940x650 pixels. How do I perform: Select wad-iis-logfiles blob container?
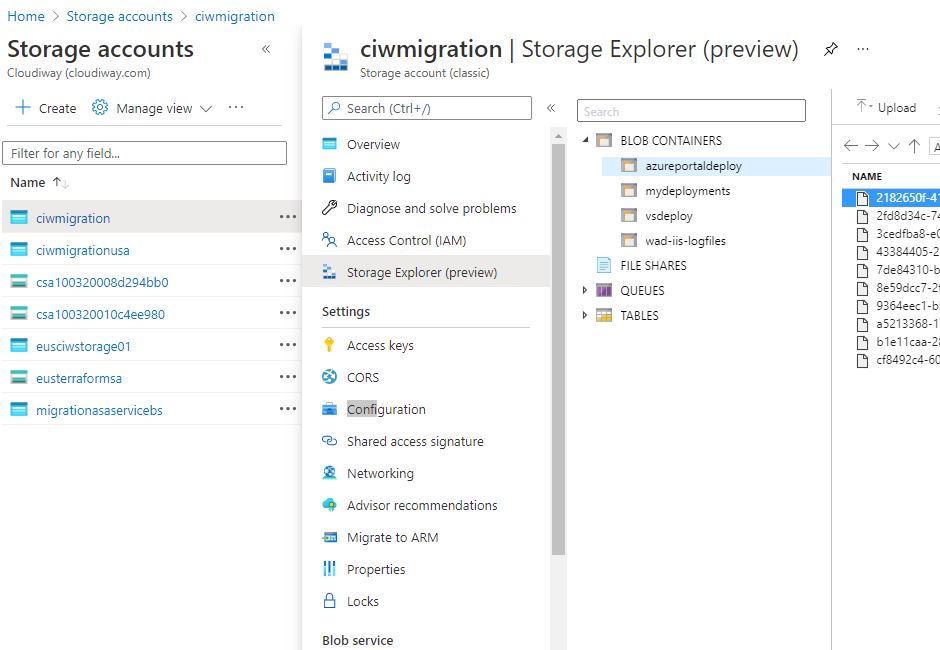point(685,240)
